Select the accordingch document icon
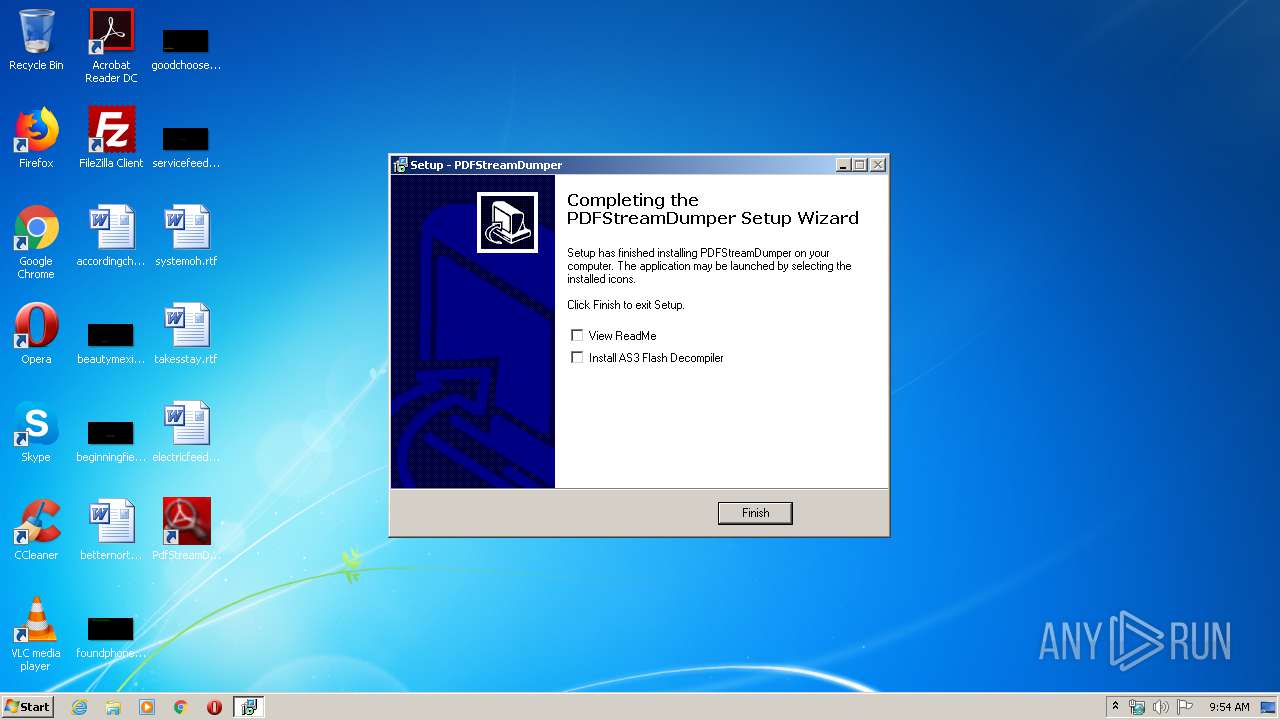The height and width of the screenshot is (720, 1280). pyautogui.click(x=111, y=237)
